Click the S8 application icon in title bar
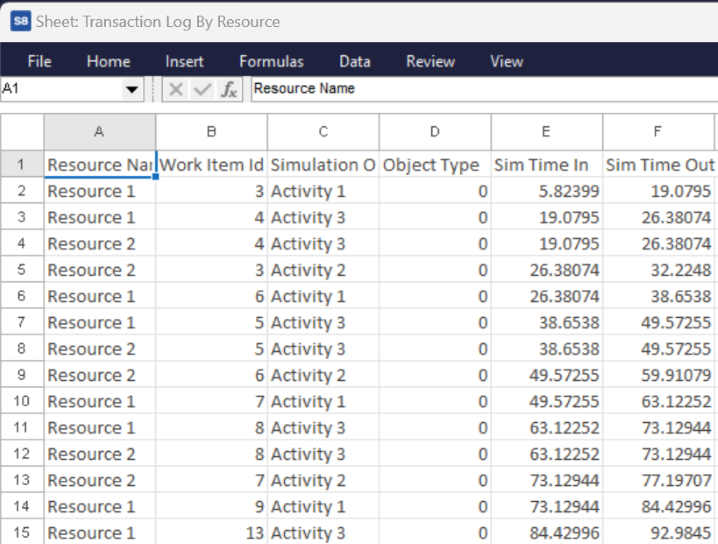The image size is (718, 544). (20, 21)
